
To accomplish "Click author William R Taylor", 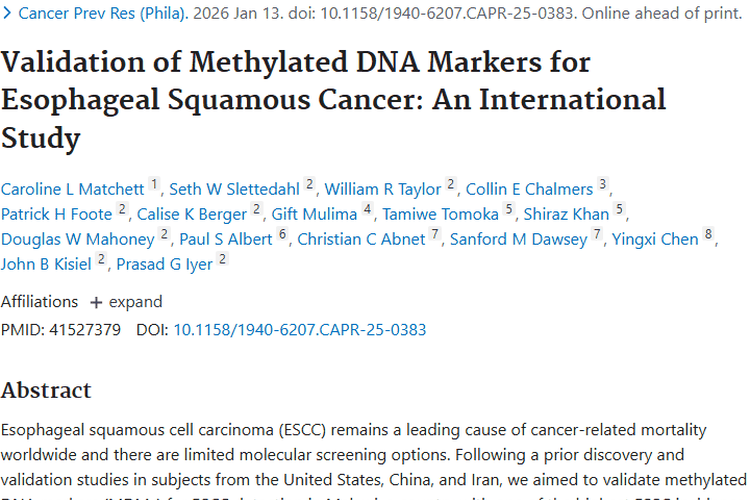I will coord(383,189).
